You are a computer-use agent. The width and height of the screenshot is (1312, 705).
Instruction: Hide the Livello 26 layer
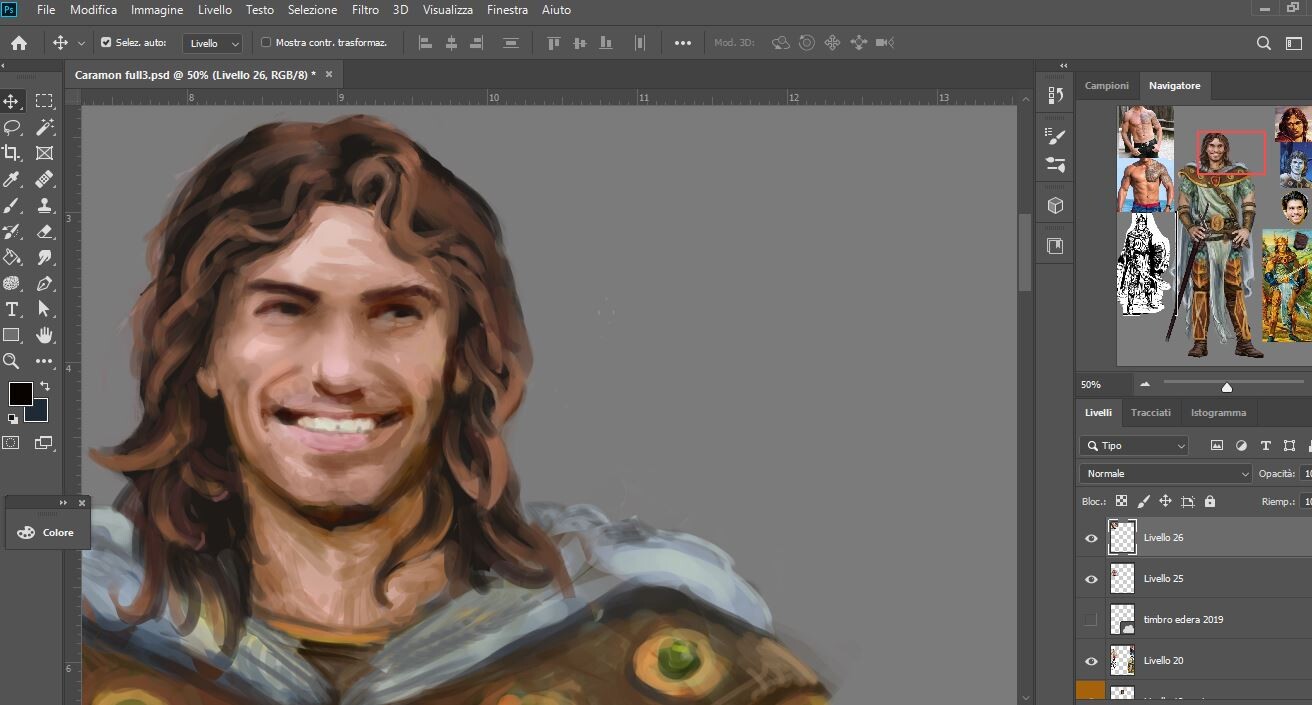click(x=1091, y=538)
